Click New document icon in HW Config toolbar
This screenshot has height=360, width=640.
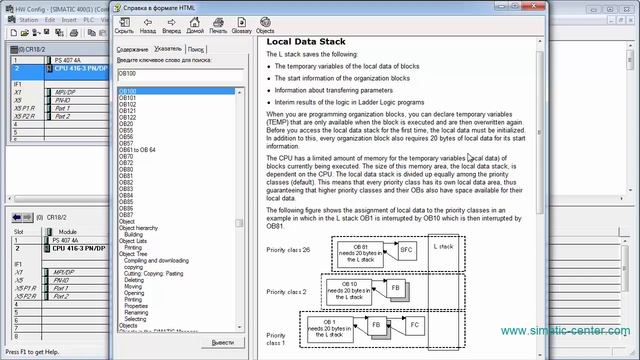point(13,33)
